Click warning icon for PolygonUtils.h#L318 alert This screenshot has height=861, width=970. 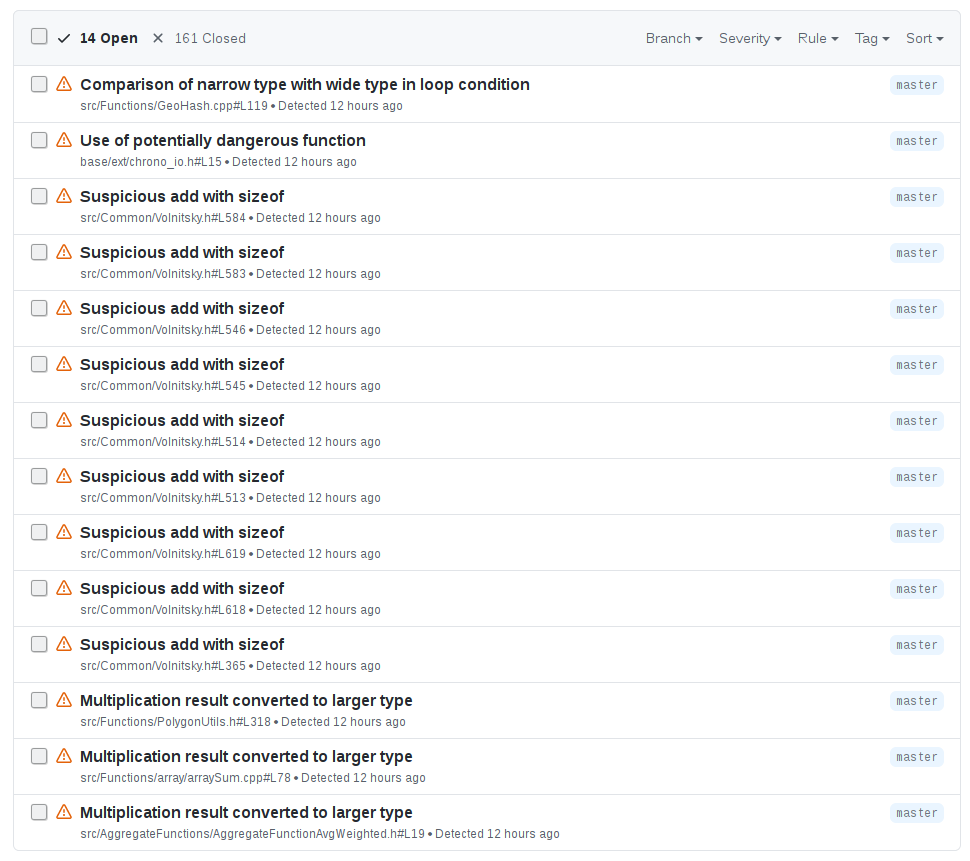point(64,700)
